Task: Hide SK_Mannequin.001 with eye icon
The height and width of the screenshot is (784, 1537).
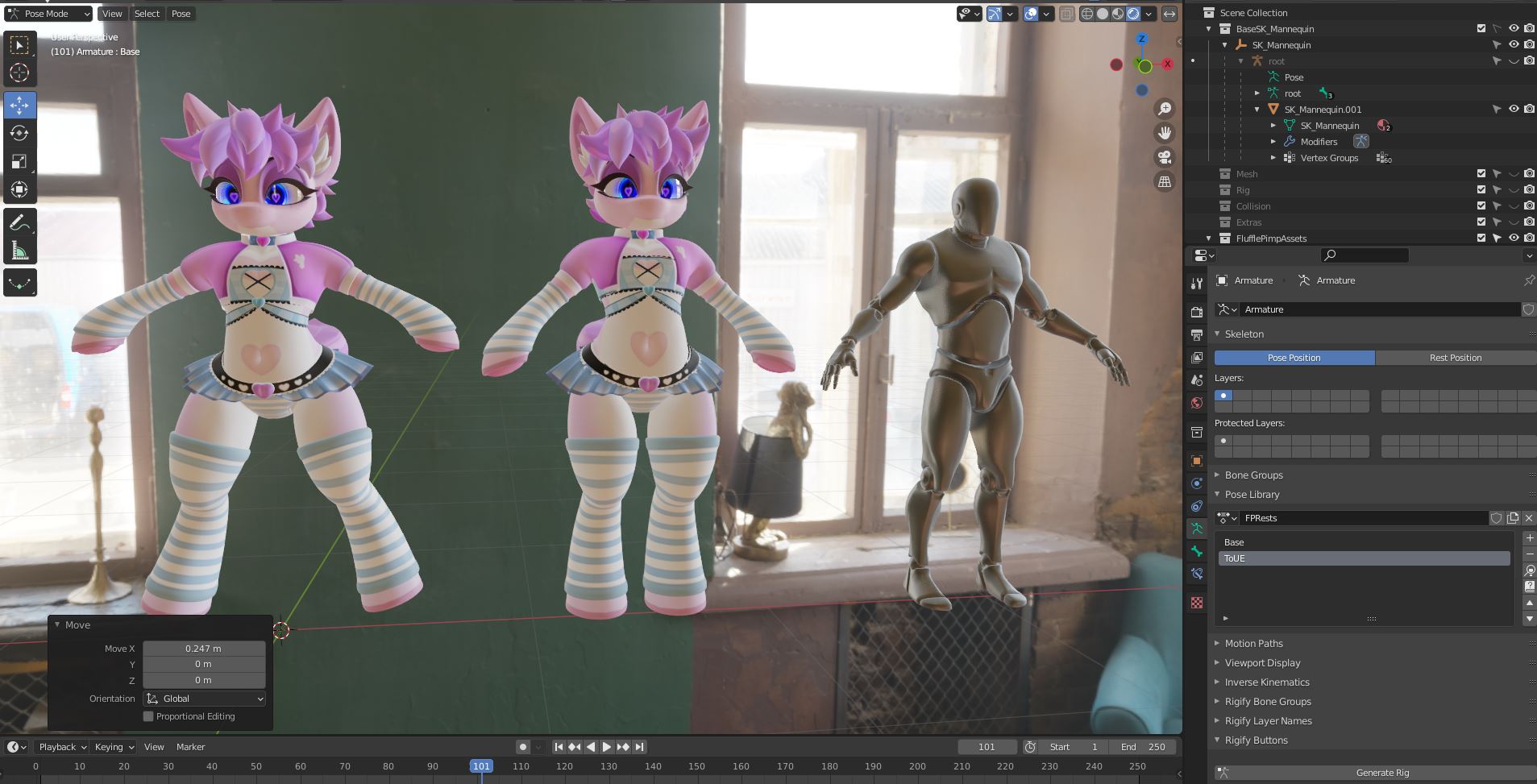Action: click(x=1513, y=109)
